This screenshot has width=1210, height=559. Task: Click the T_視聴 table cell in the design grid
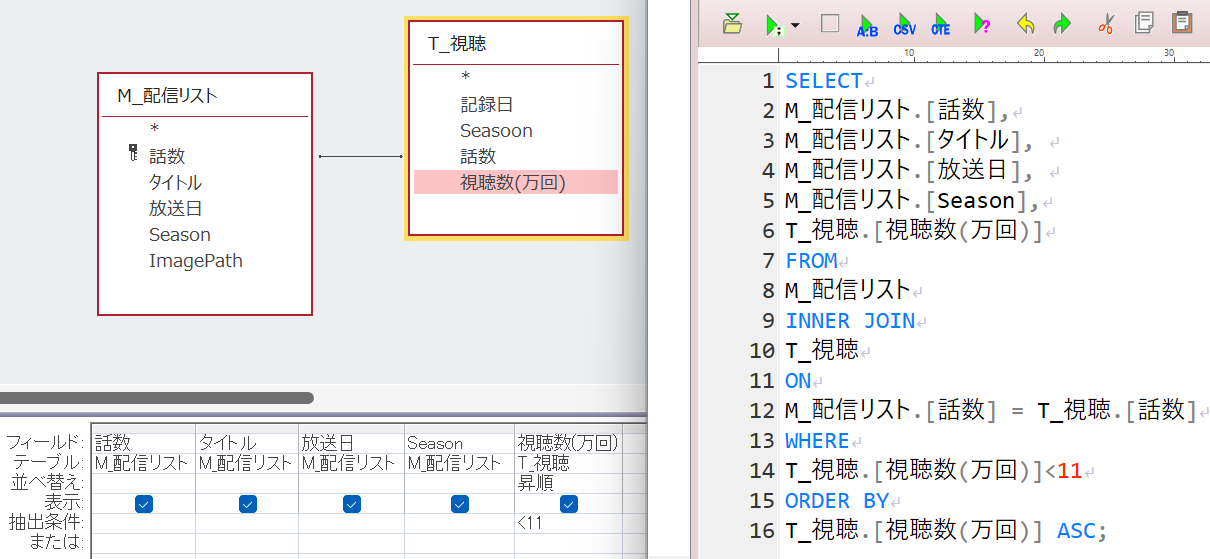point(568,463)
